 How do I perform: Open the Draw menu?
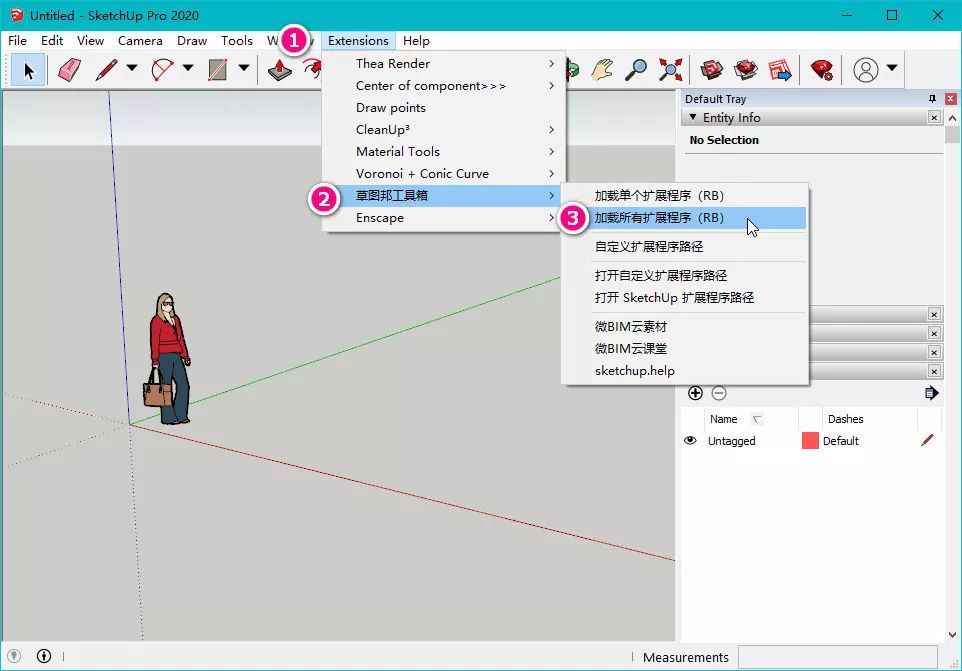[x=192, y=40]
